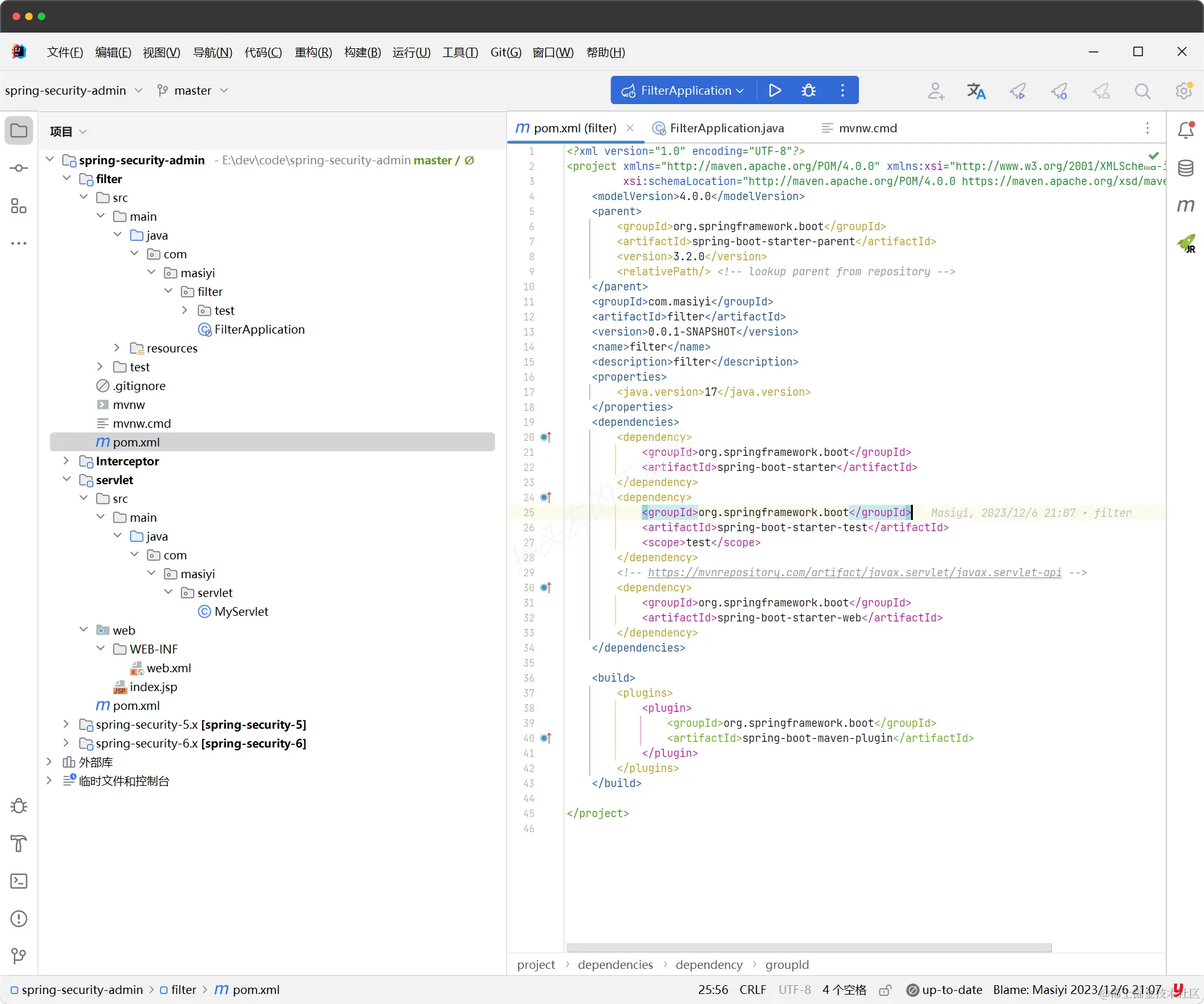The height and width of the screenshot is (1004, 1204).
Task: Open IDE settings gear icon
Action: click(1184, 91)
